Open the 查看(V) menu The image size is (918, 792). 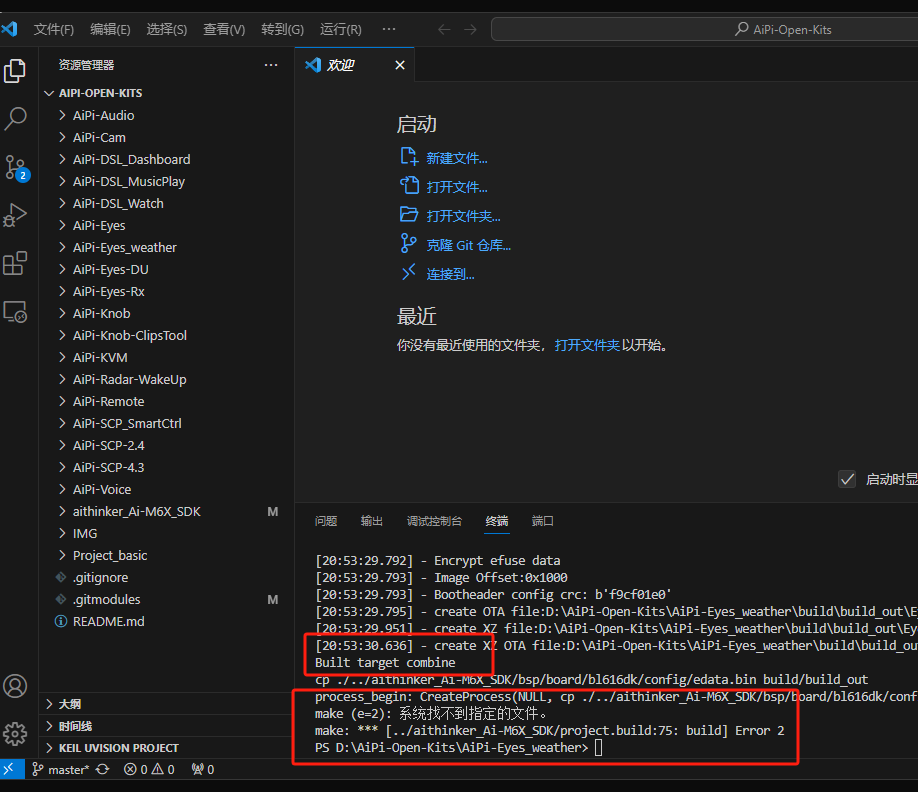(x=224, y=29)
